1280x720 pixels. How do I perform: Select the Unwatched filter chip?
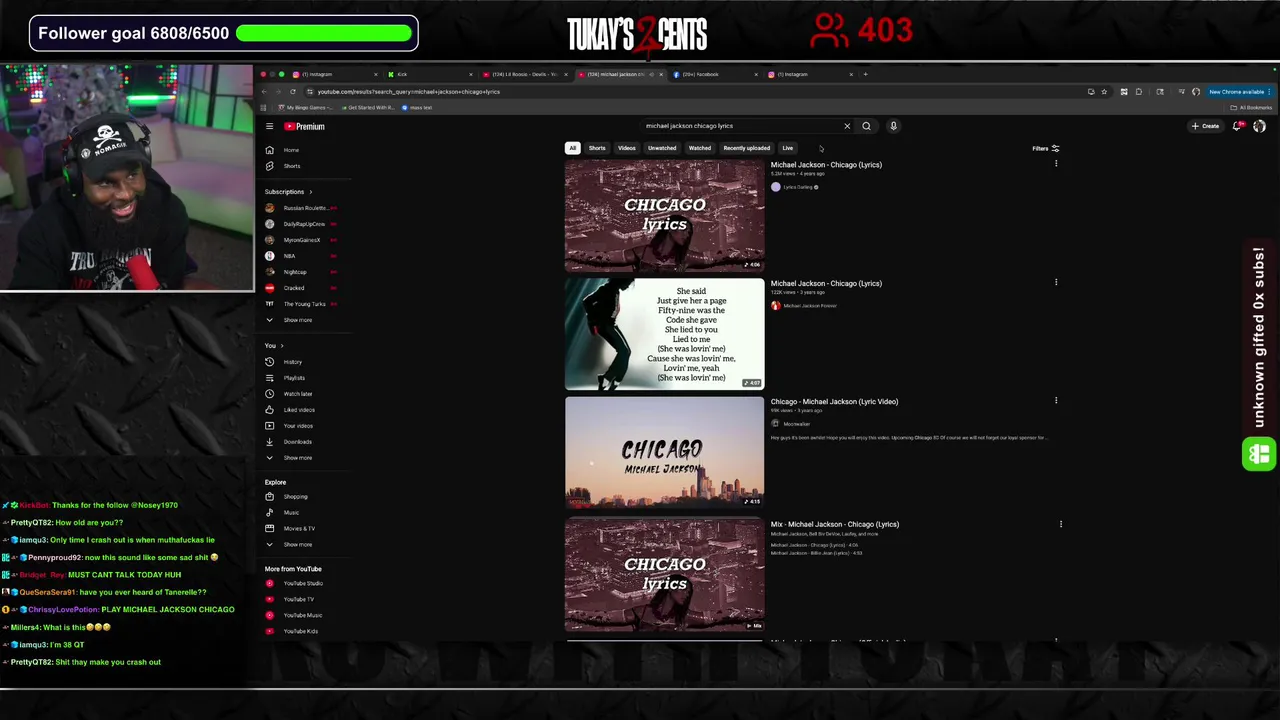point(662,148)
